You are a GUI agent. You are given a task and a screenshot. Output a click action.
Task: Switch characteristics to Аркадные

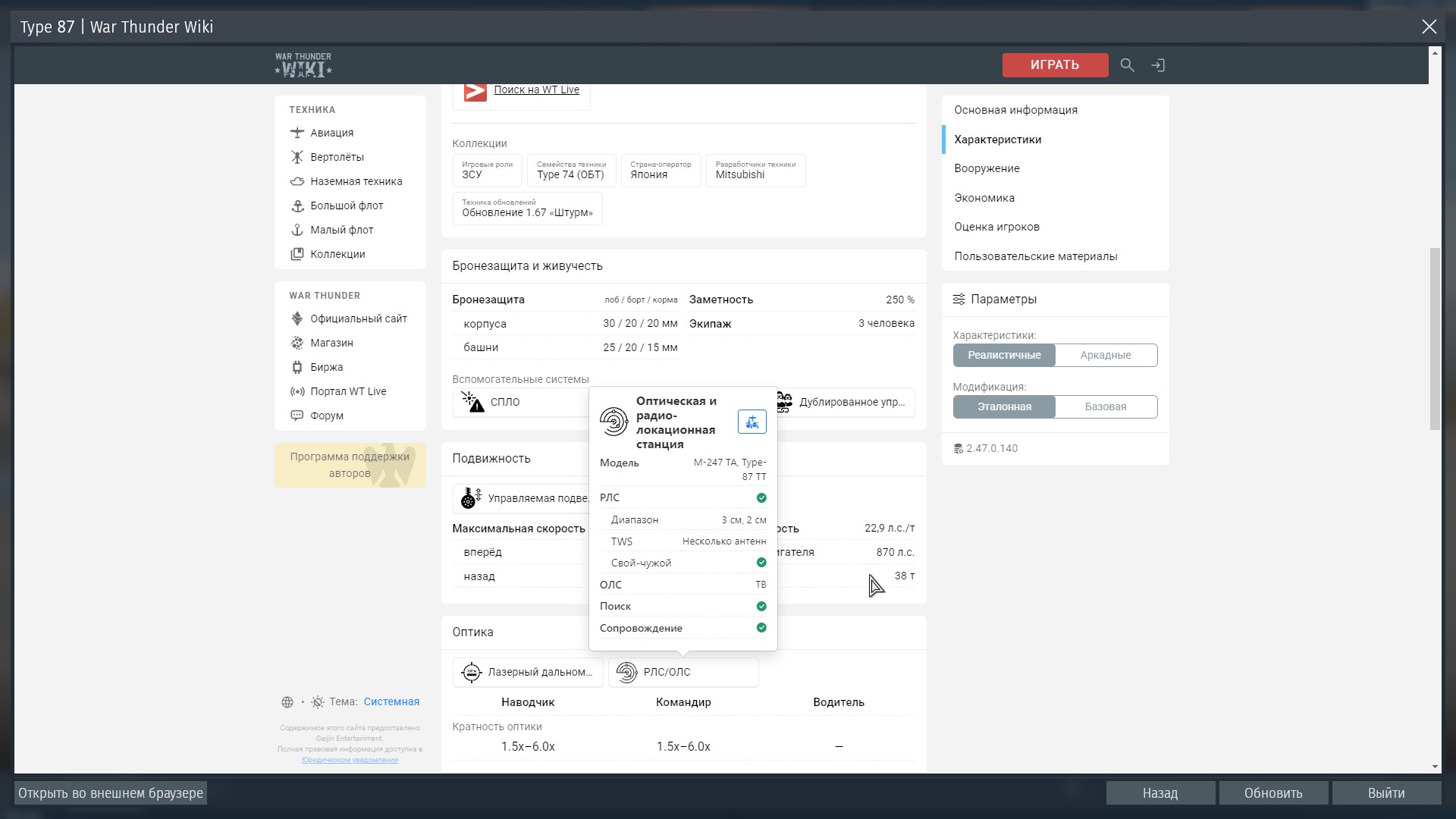tap(1106, 355)
